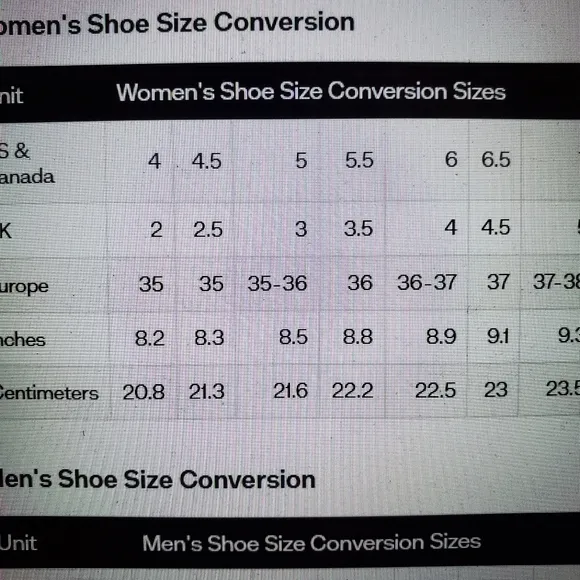Select the Europe size 37 cell
Image resolution: width=580 pixels, height=580 pixels.
pyautogui.click(x=498, y=282)
